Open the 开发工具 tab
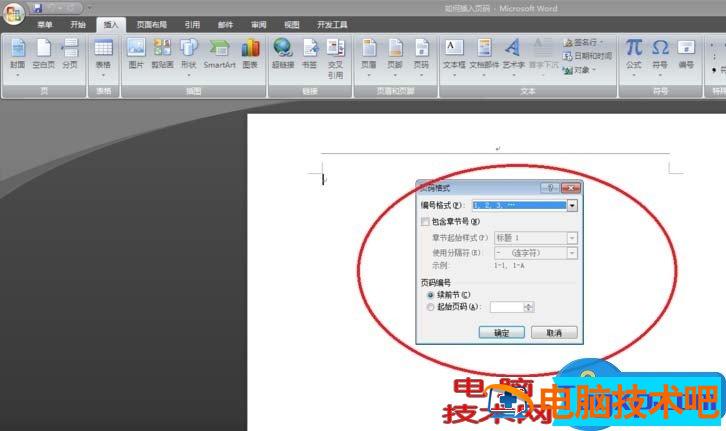This screenshot has height=431, width=726. [332, 25]
